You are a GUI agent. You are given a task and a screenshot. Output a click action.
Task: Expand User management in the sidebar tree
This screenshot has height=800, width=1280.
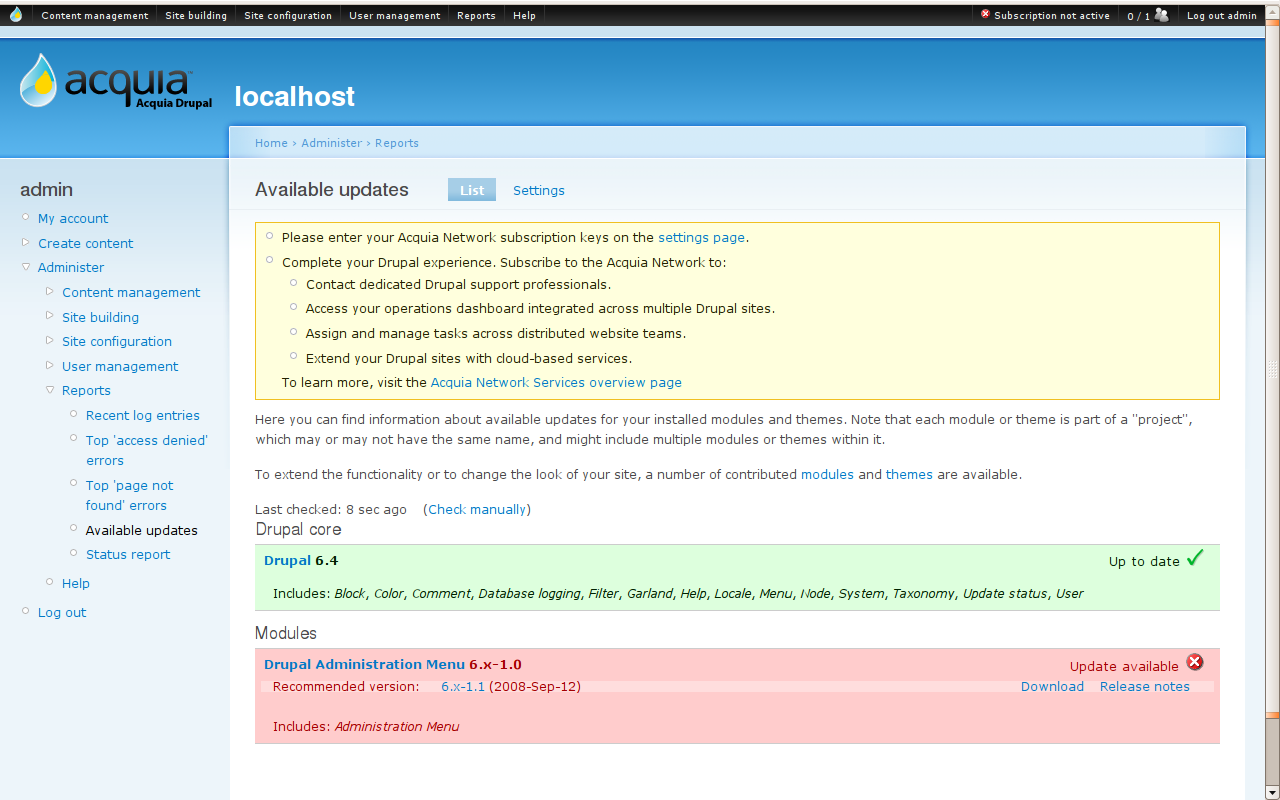pos(49,366)
